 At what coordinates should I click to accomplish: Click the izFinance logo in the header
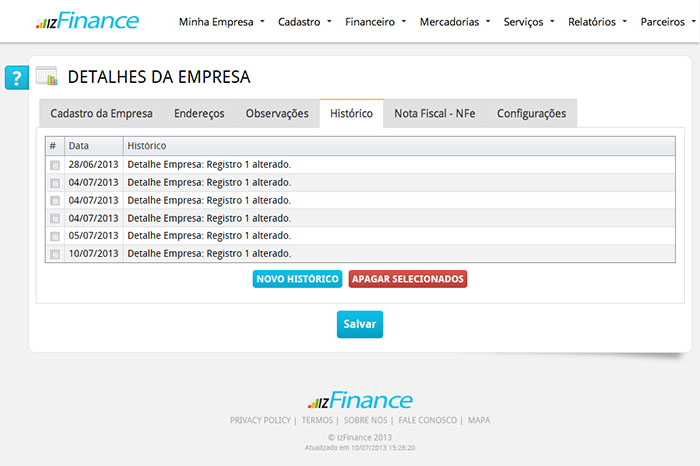click(87, 21)
